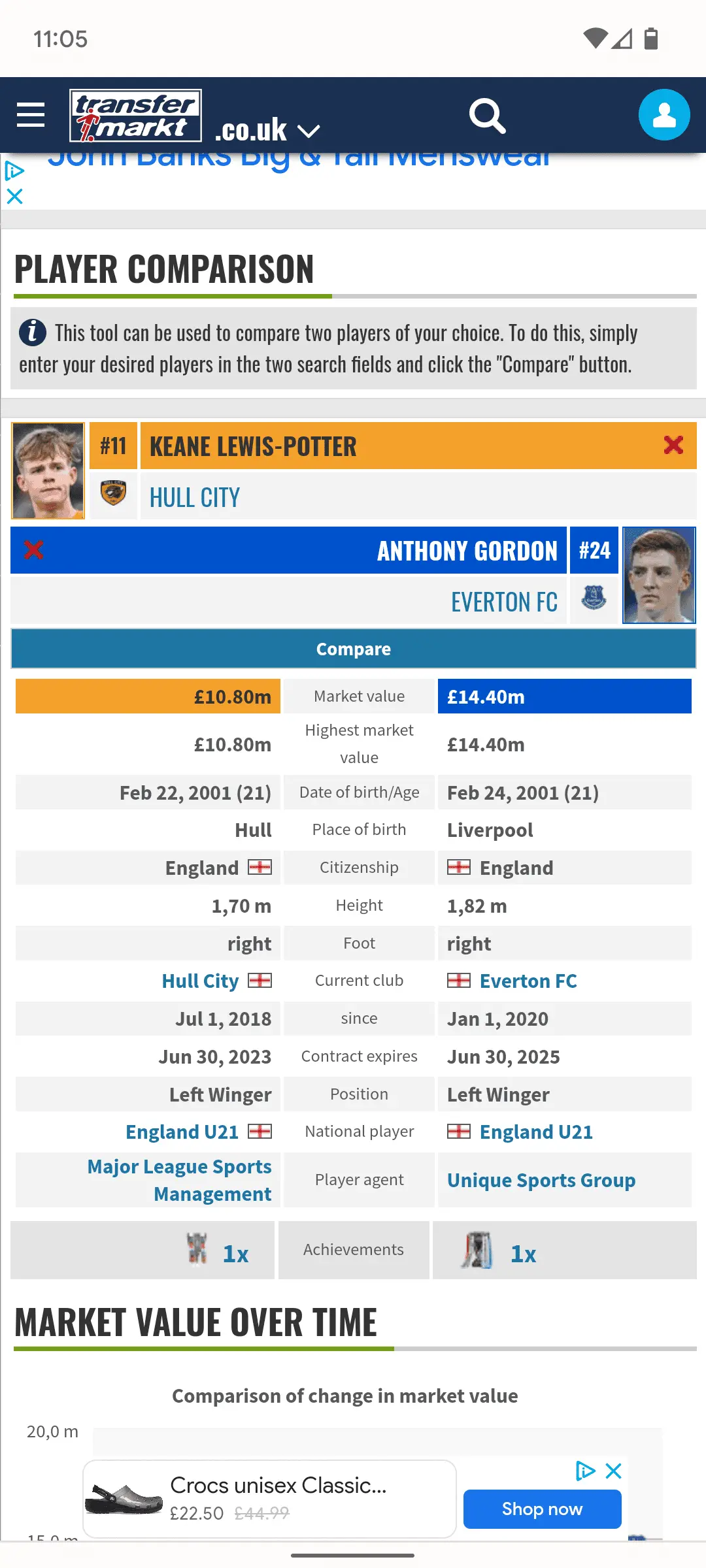The width and height of the screenshot is (706, 1568).
Task: Click Lewis-Potter's achievement trophy icon
Action: (197, 1249)
